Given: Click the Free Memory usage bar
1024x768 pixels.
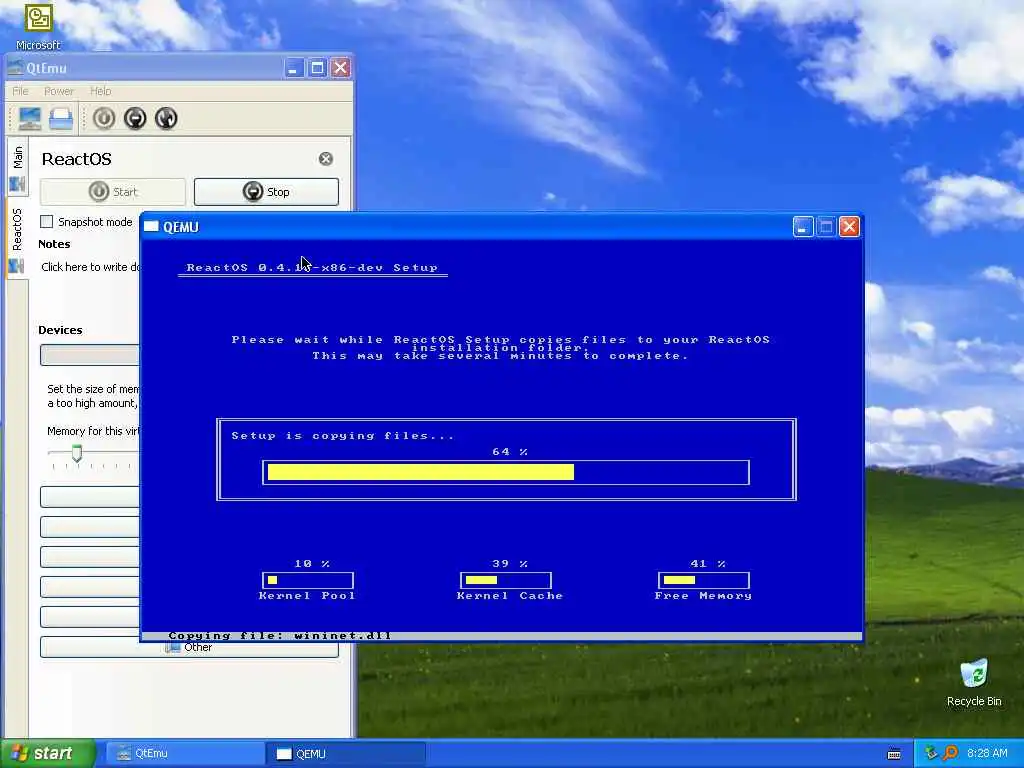Looking at the screenshot, I should (x=704, y=580).
